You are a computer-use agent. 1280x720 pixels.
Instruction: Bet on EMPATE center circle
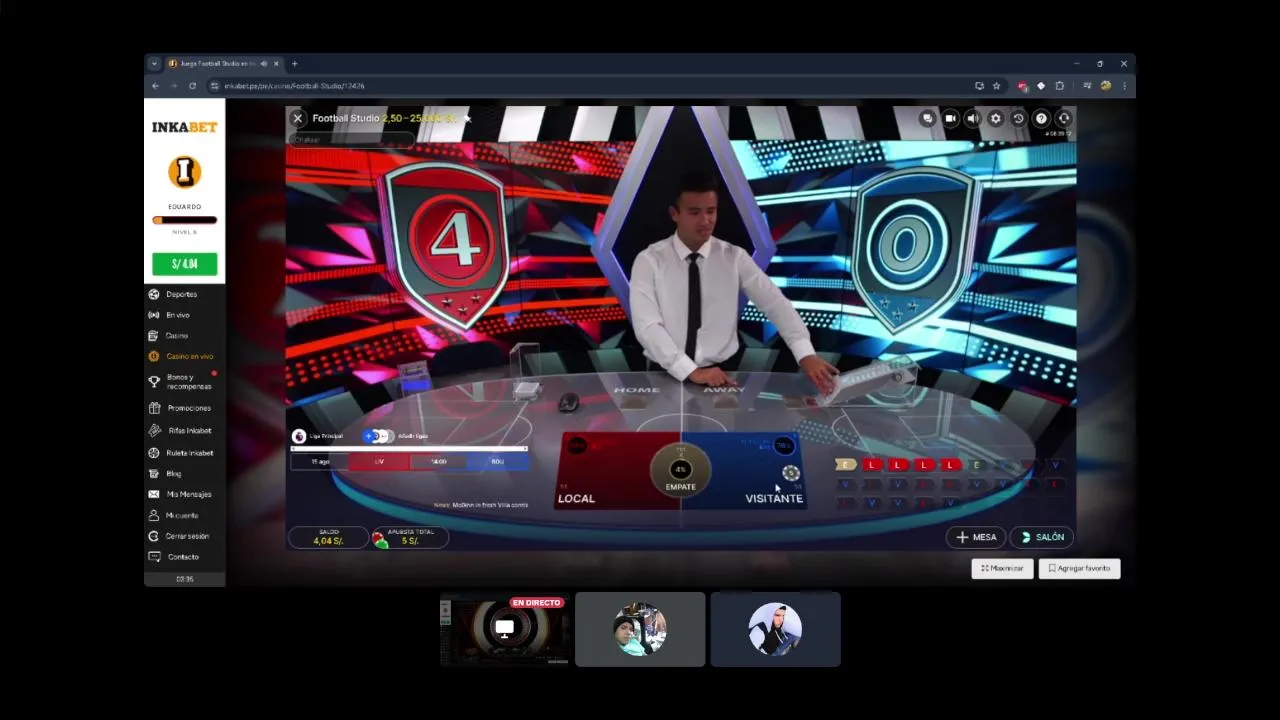point(681,469)
